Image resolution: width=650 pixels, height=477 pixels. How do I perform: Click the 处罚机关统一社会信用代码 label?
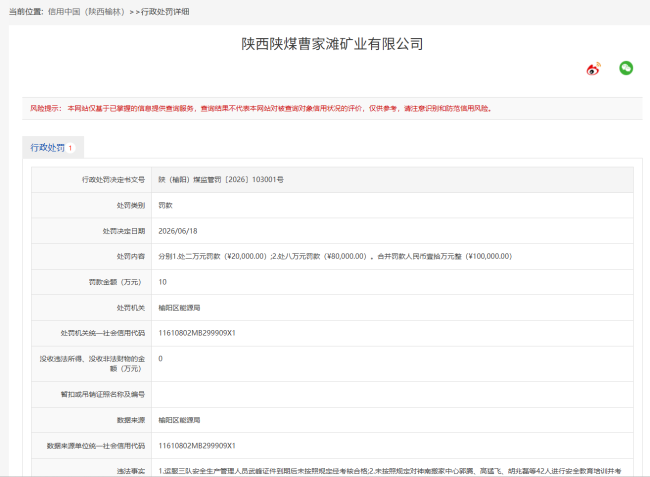coord(103,333)
